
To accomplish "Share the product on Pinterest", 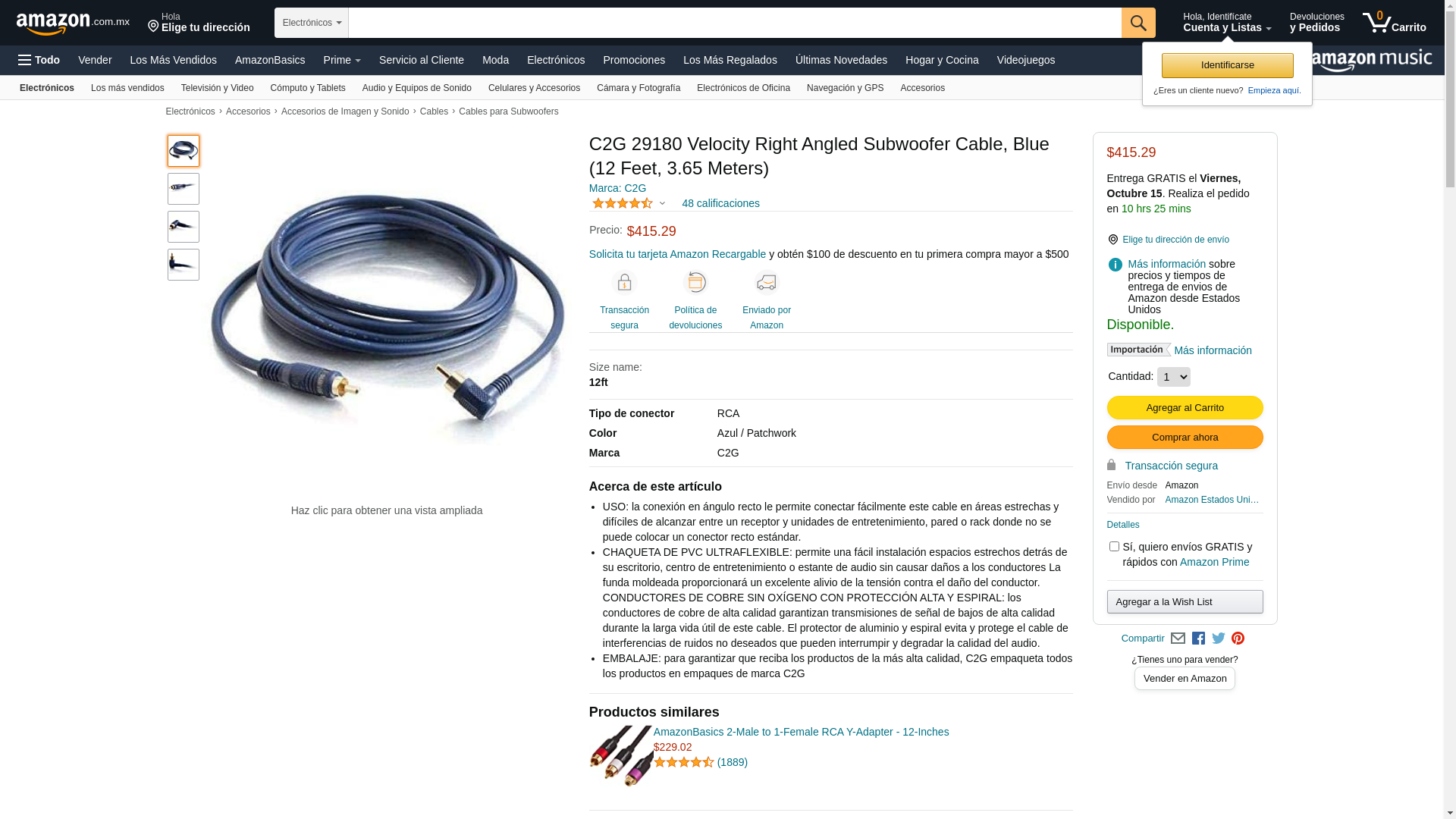I will pyautogui.click(x=1238, y=639).
